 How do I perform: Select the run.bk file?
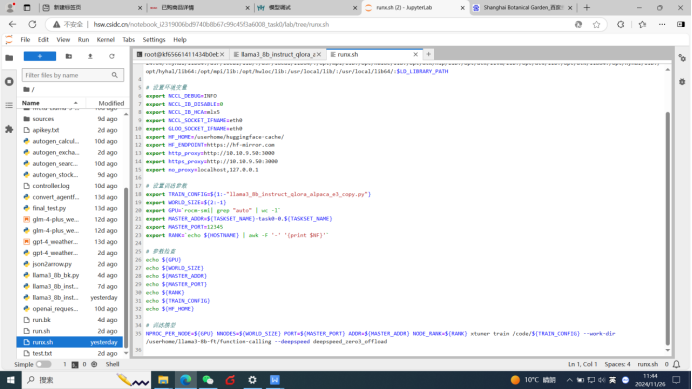coord(70,320)
